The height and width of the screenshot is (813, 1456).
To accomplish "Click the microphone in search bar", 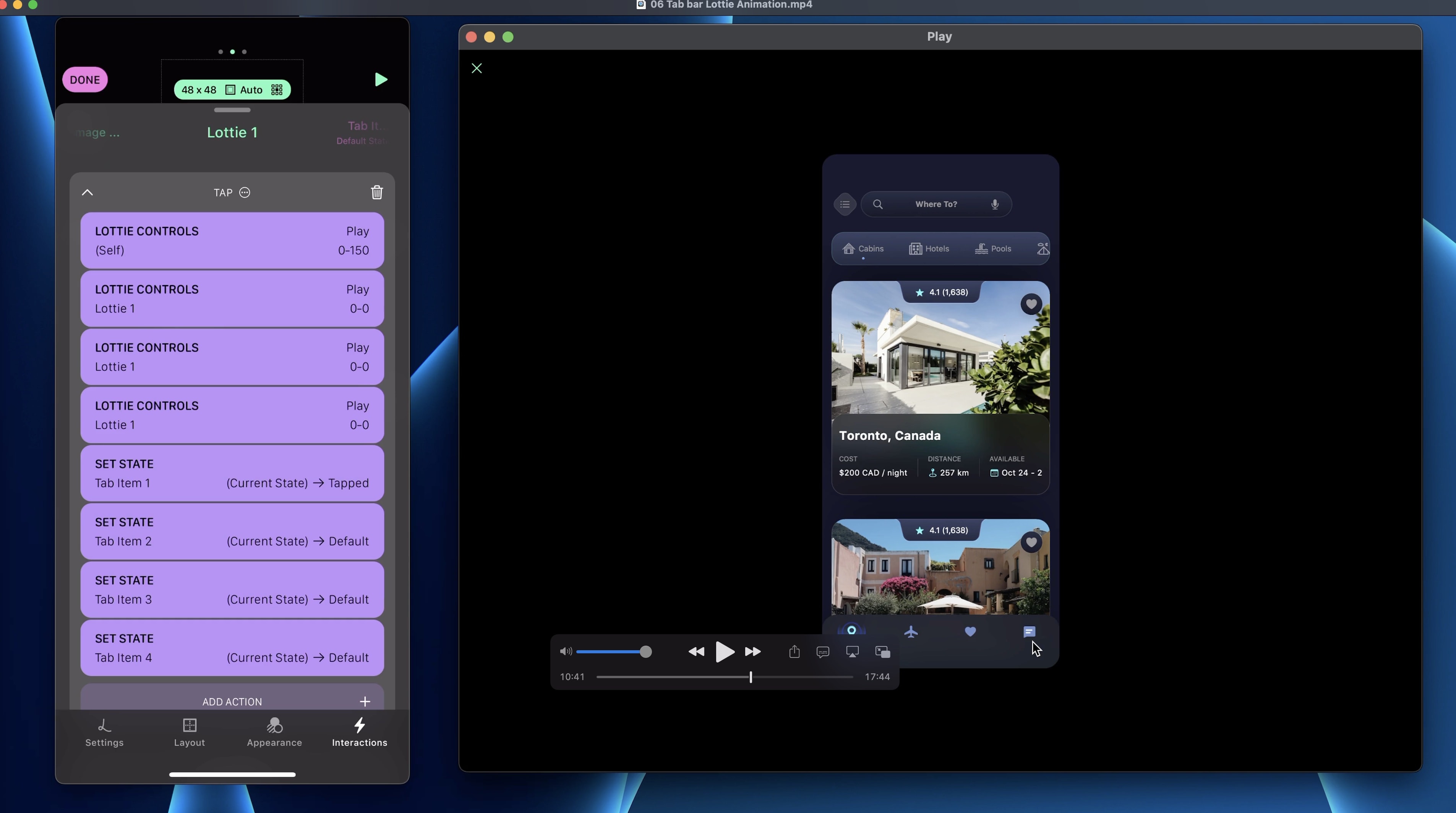I will [x=995, y=204].
